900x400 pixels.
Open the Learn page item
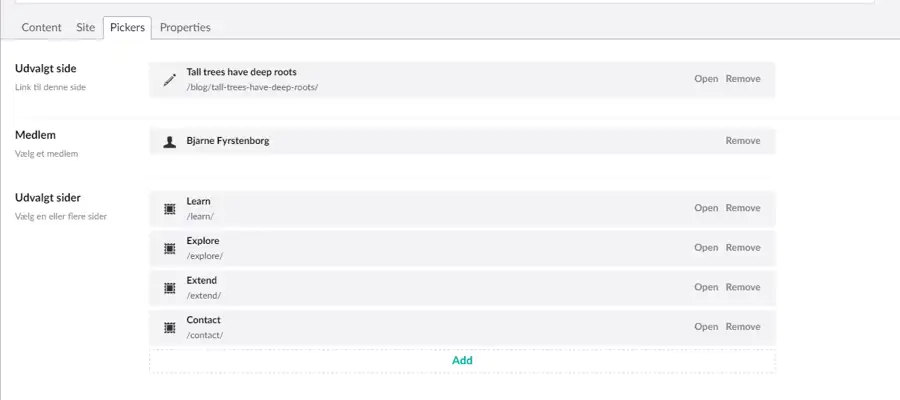pyautogui.click(x=706, y=208)
